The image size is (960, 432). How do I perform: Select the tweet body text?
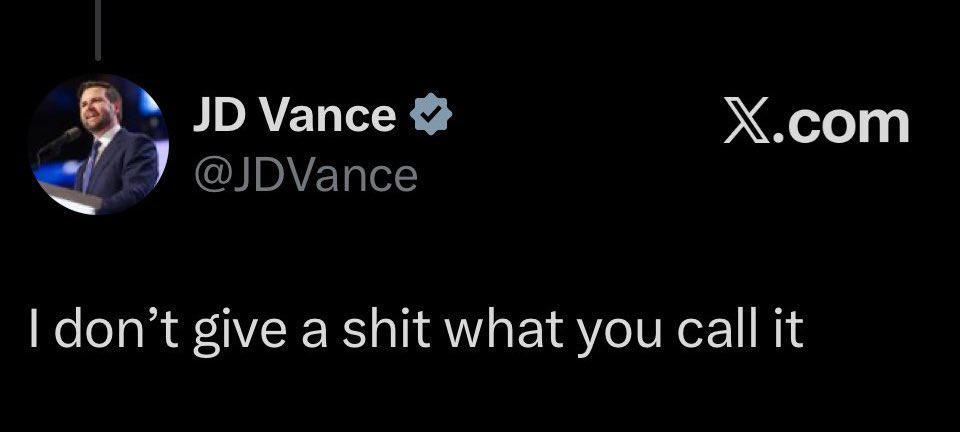[x=416, y=332]
